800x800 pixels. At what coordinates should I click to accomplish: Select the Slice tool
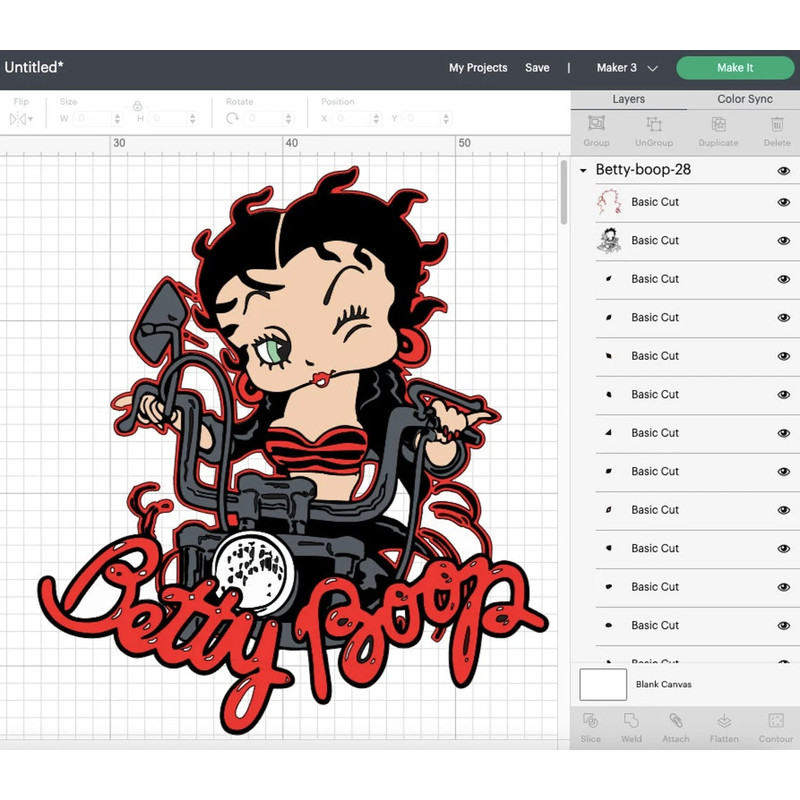pos(590,728)
